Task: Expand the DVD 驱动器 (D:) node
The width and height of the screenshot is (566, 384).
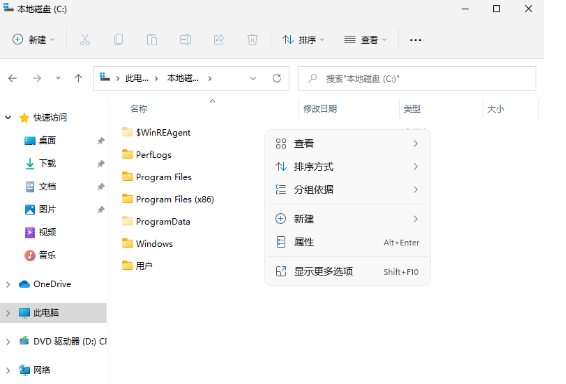Action: [8, 341]
